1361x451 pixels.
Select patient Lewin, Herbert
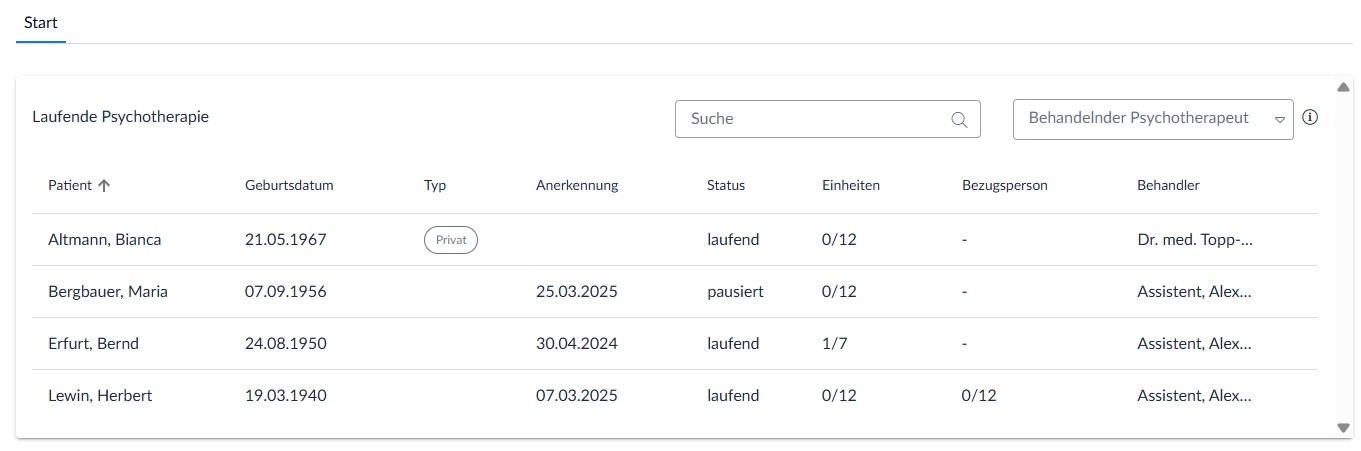100,396
